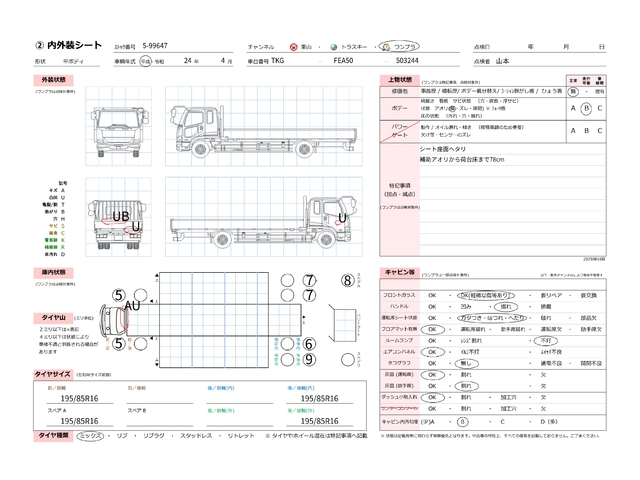
Task: Click the 外装状態 section header
Action: pyautogui.click(x=53, y=80)
